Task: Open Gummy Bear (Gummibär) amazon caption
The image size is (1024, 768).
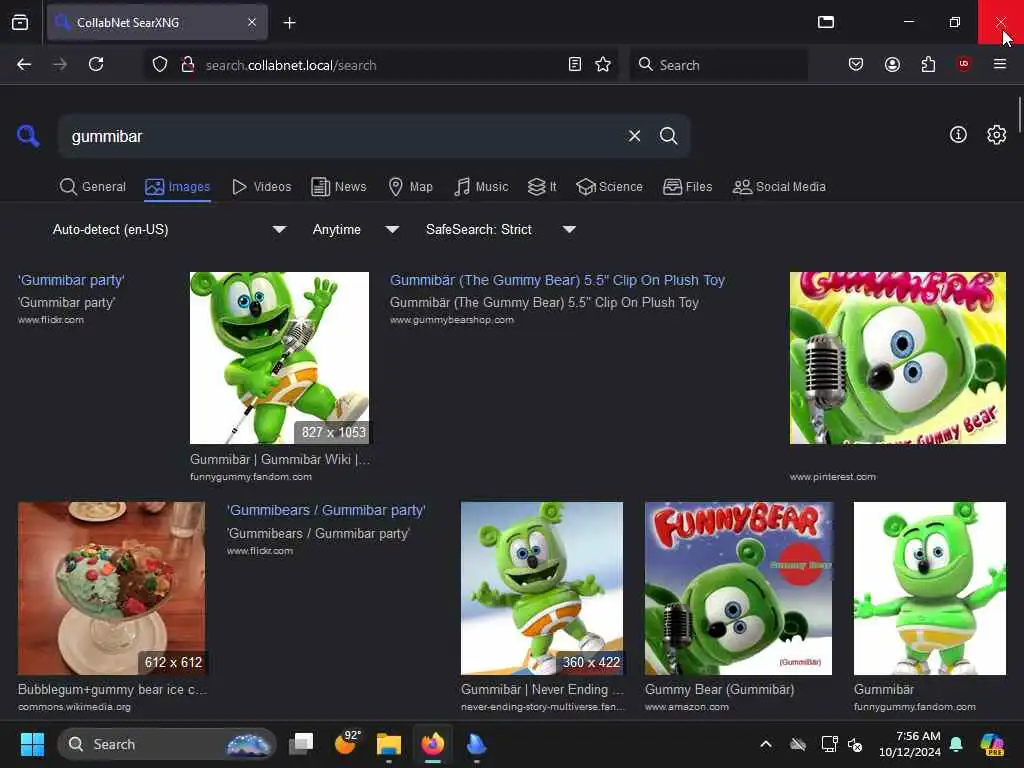Action: [x=719, y=690]
